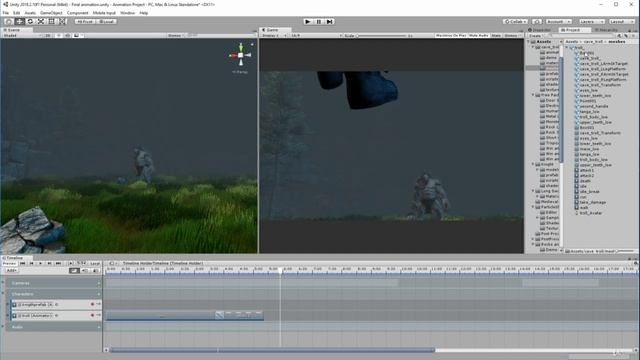The height and width of the screenshot is (360, 640).
Task: Toggle Mute Audio in Game view
Action: tap(479, 36)
